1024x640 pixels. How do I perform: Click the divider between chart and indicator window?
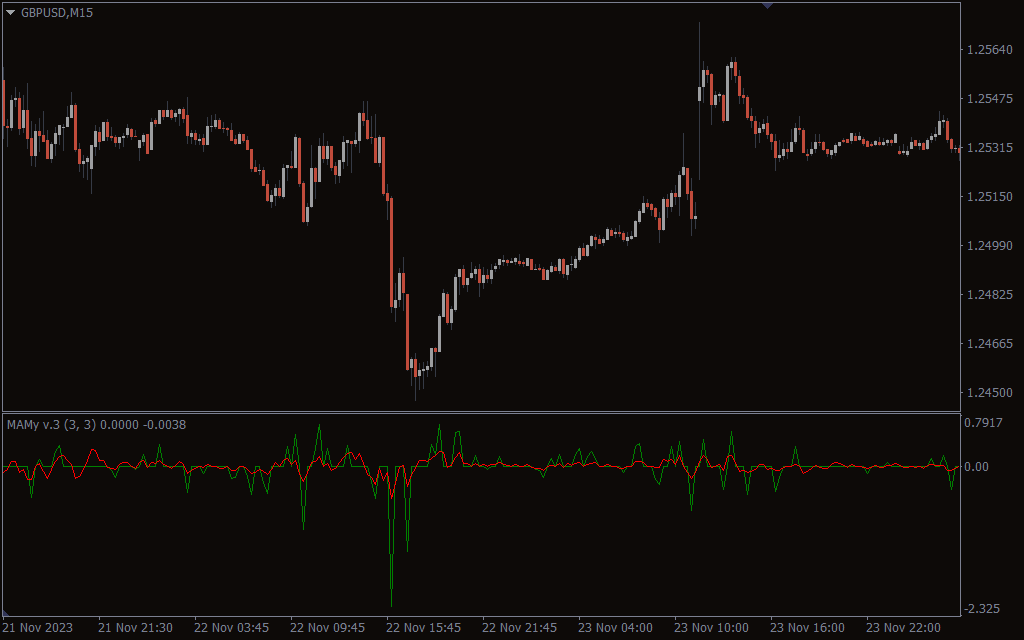[x=480, y=412]
